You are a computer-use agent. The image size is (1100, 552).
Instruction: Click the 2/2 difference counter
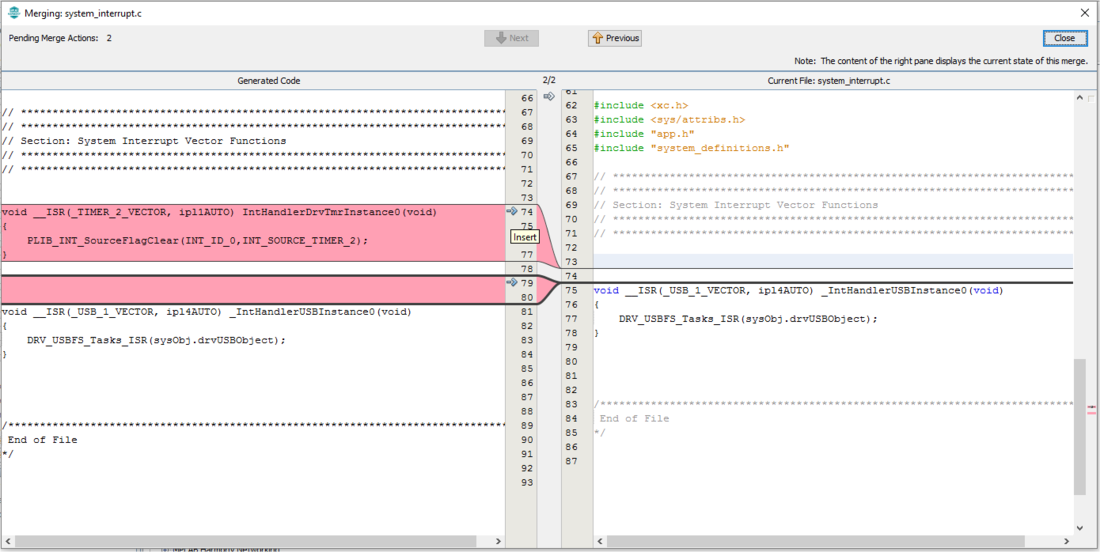(x=549, y=81)
